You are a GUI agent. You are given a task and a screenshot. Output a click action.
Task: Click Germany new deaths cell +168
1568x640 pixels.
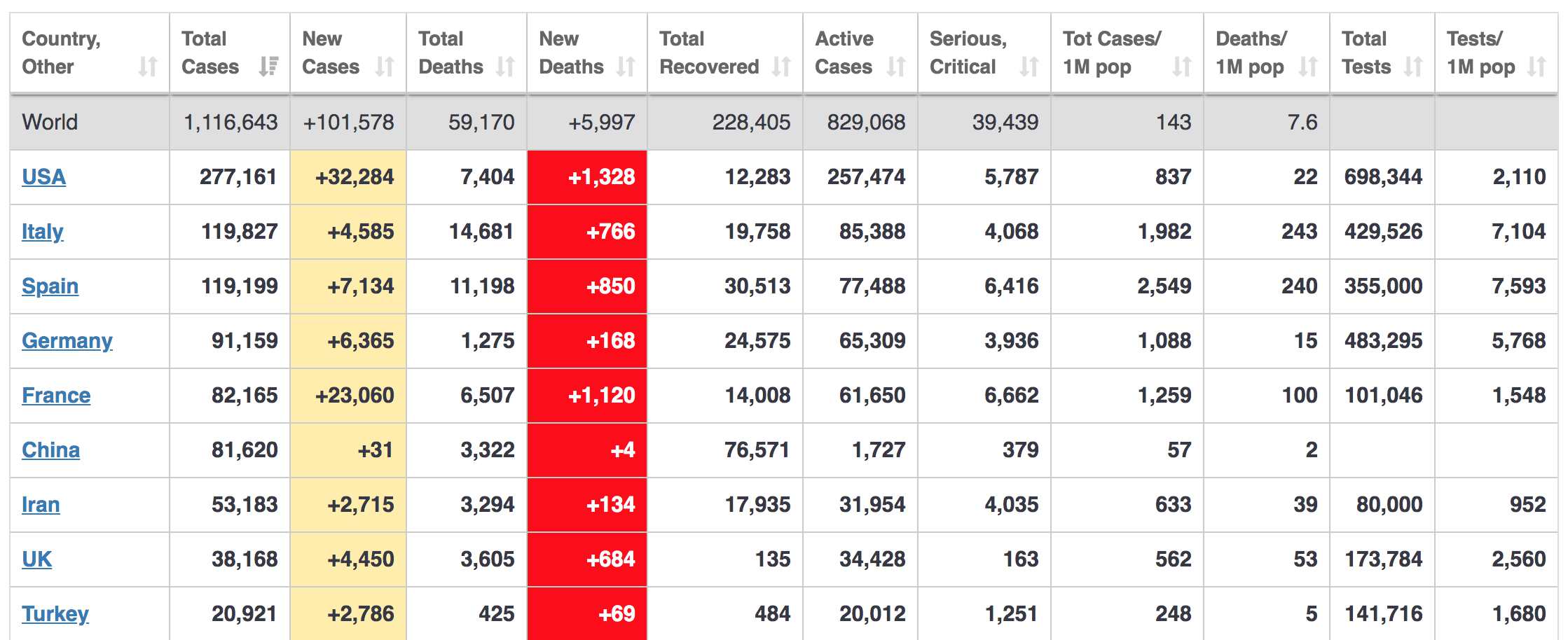click(x=587, y=341)
